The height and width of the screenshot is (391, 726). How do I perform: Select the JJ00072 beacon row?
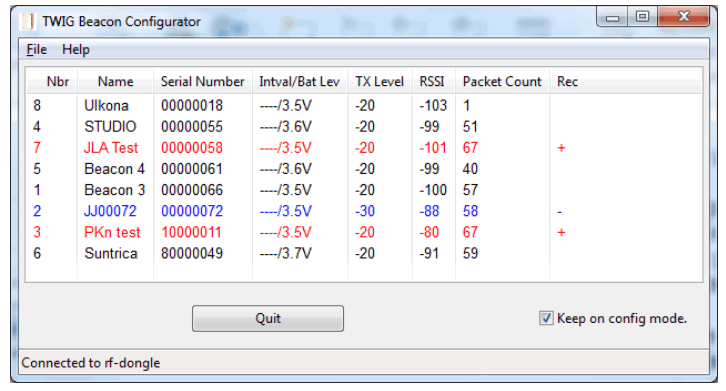click(x=364, y=211)
